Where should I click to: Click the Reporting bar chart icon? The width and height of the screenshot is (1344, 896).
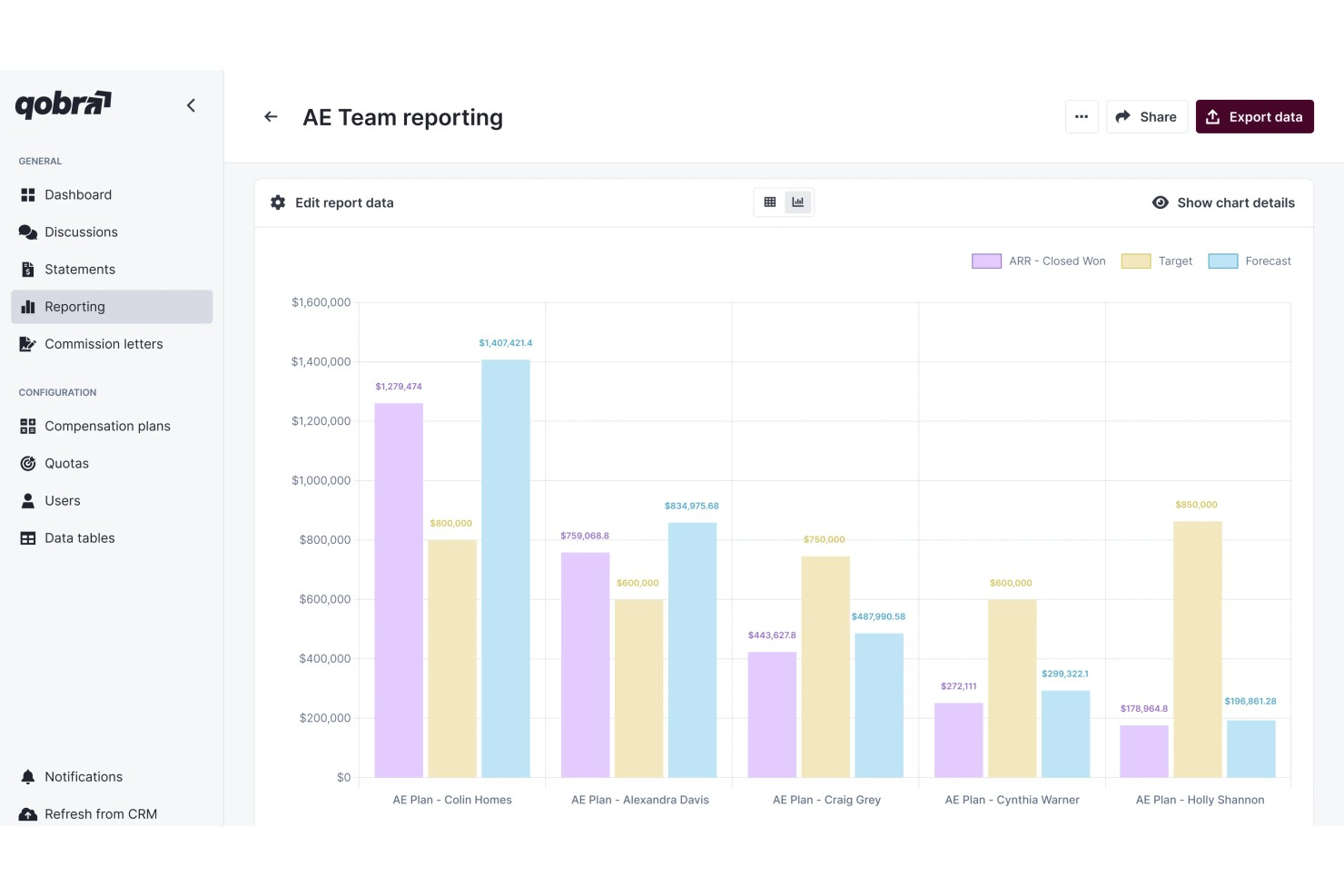pos(28,307)
